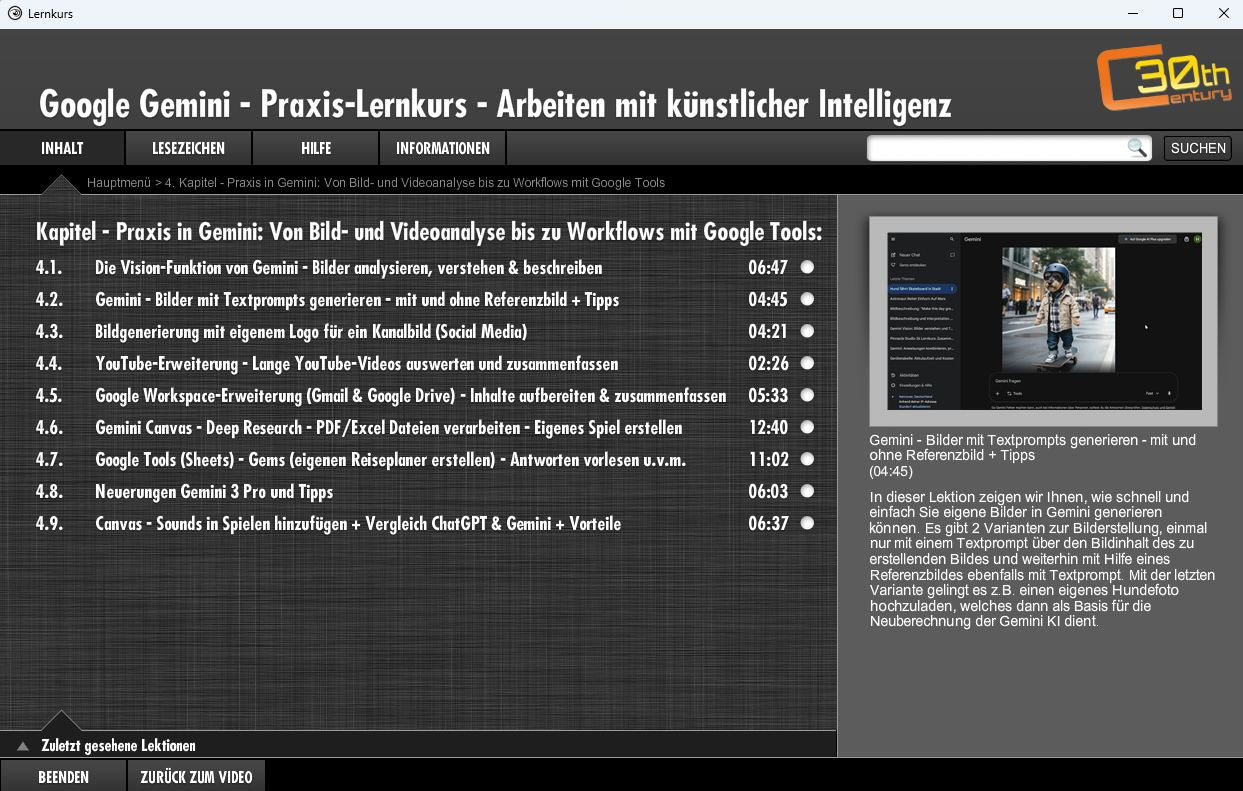Toggle the watched indicator for lesson 4.1
The width and height of the screenshot is (1243, 791).
pos(807,267)
